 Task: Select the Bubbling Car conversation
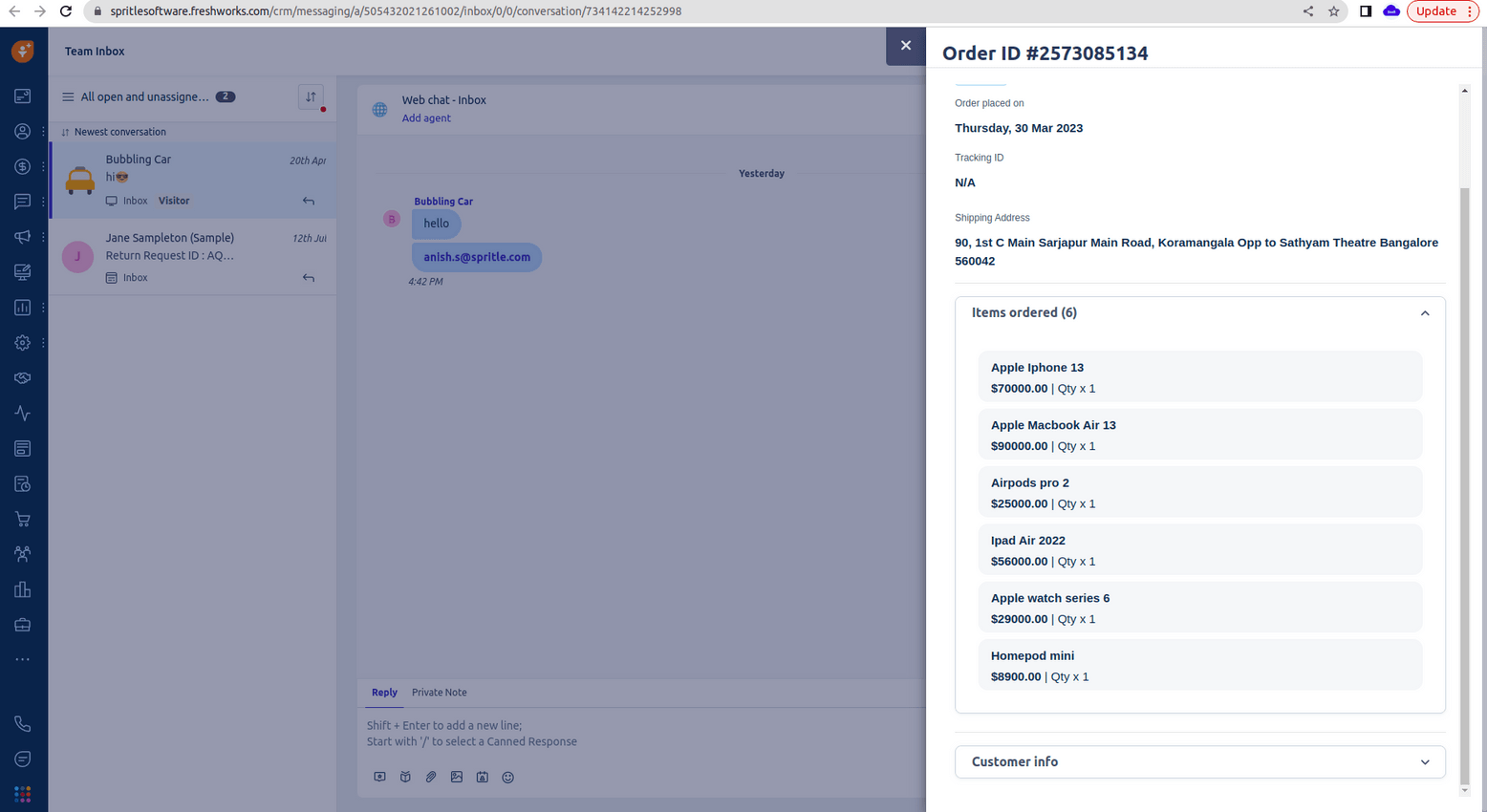tap(193, 180)
